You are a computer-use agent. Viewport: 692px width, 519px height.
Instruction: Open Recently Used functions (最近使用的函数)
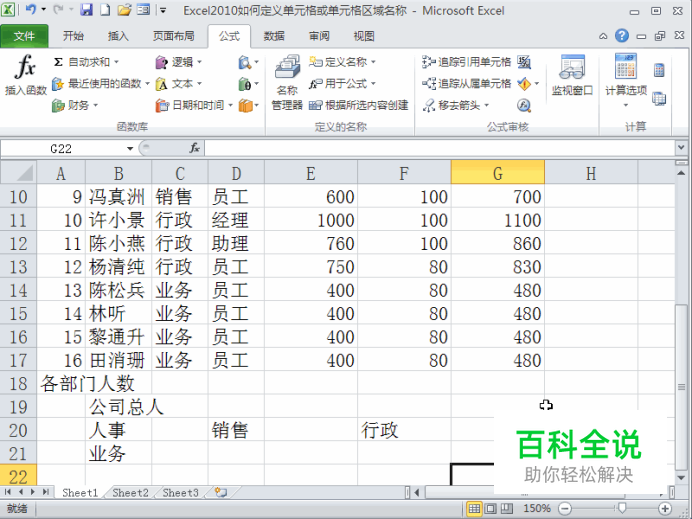pos(101,83)
